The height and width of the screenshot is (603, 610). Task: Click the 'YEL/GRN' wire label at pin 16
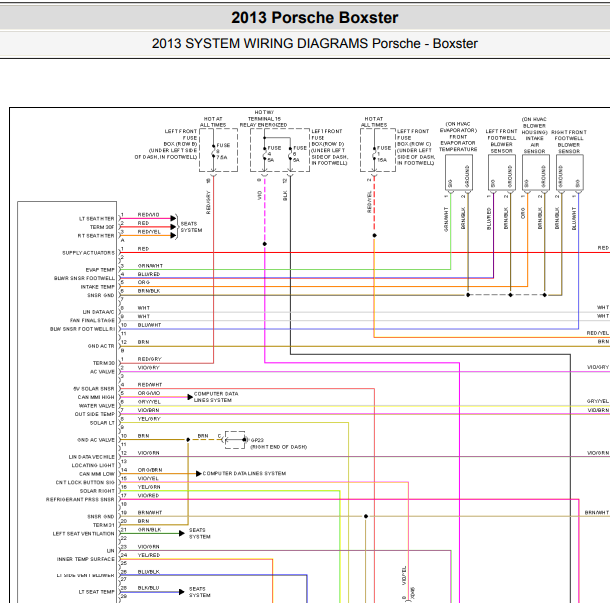click(149, 487)
